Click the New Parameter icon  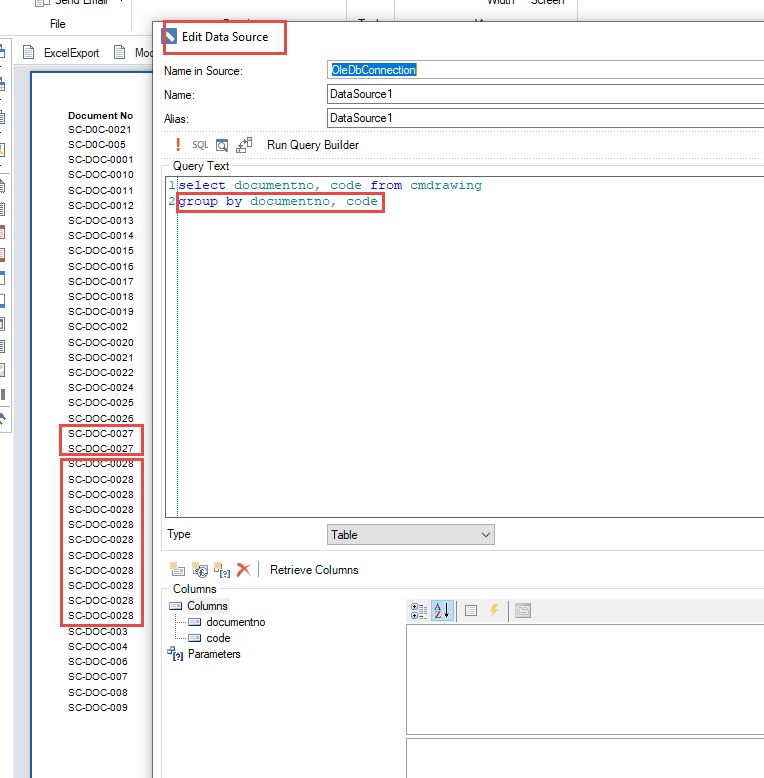[222, 570]
